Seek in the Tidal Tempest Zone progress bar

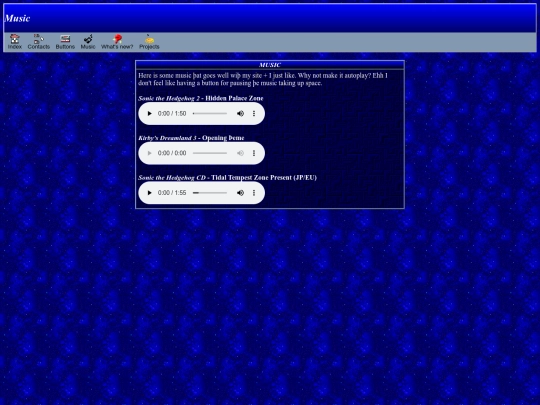pos(210,193)
